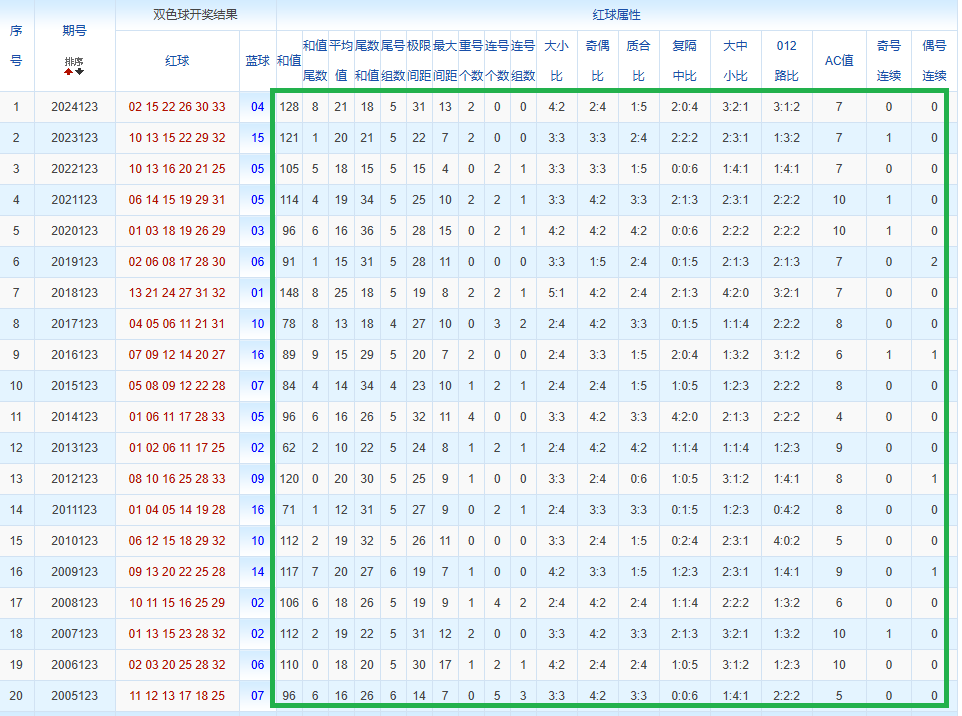962x716 pixels.
Task: Select the 大小比 column header
Action: pyautogui.click(x=556, y=61)
